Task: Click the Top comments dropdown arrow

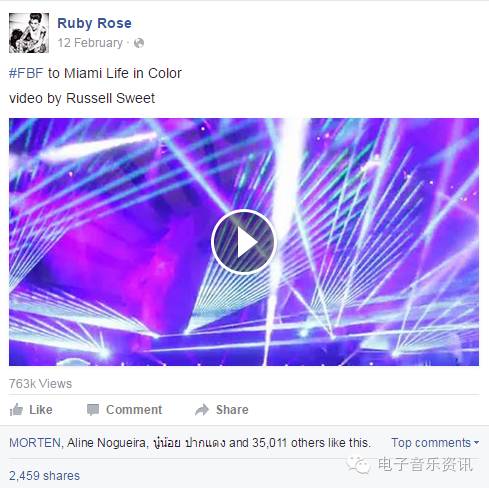Action: tap(476, 443)
